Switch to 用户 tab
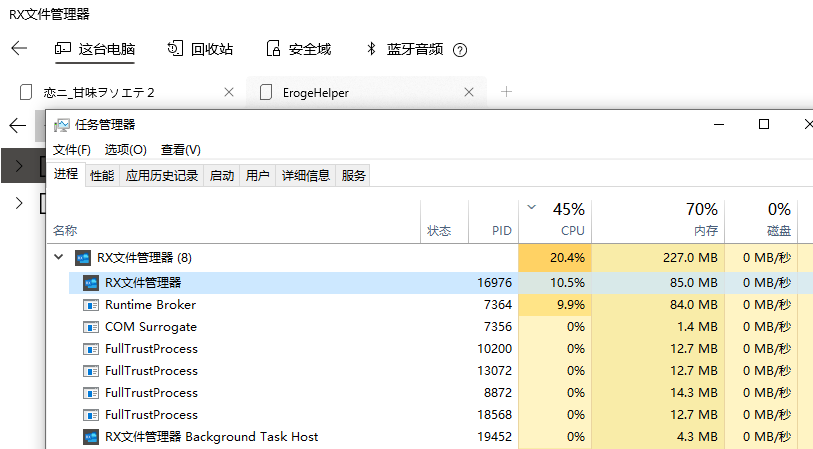The height and width of the screenshot is (449, 813). click(258, 176)
